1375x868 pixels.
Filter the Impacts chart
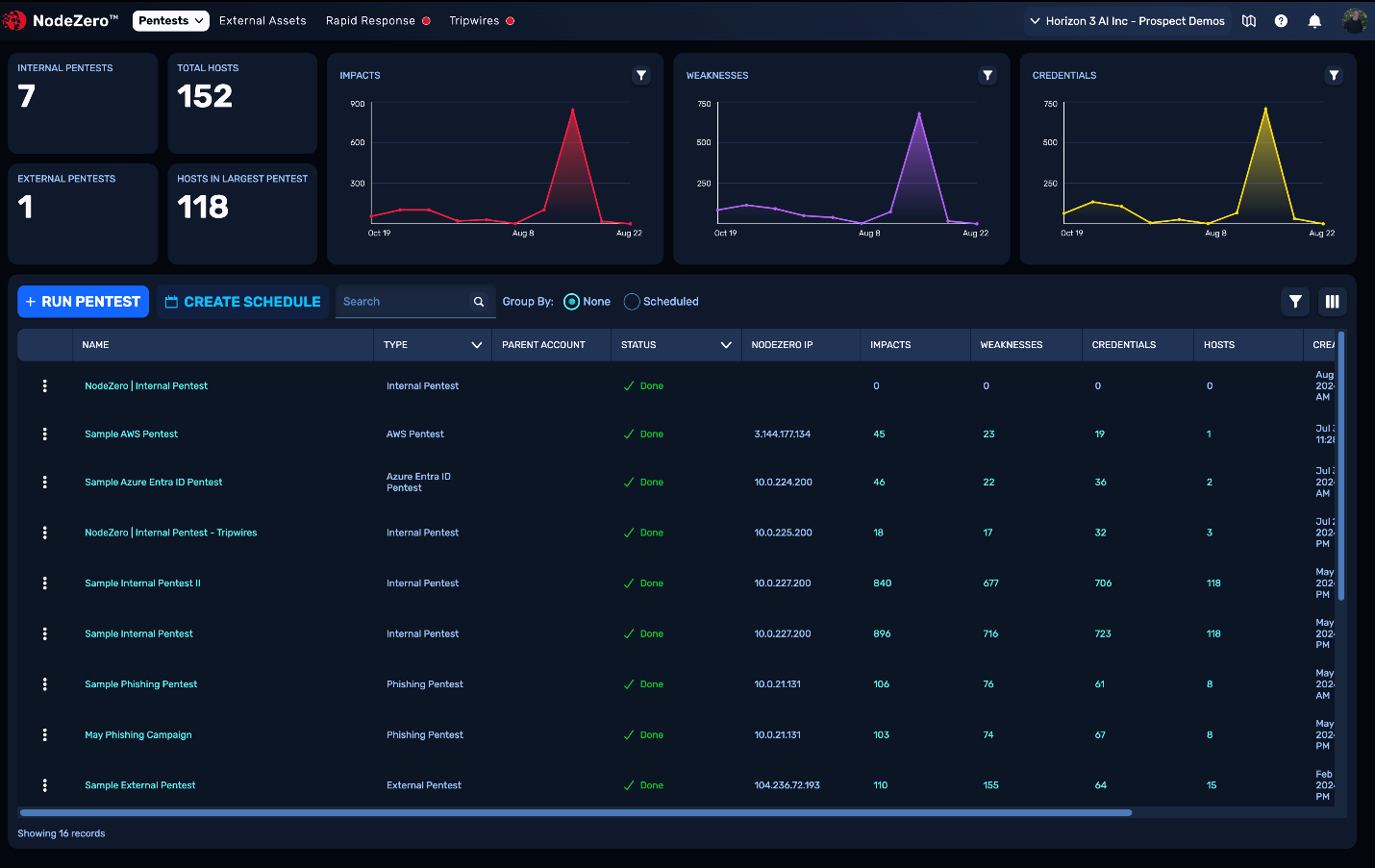(641, 75)
